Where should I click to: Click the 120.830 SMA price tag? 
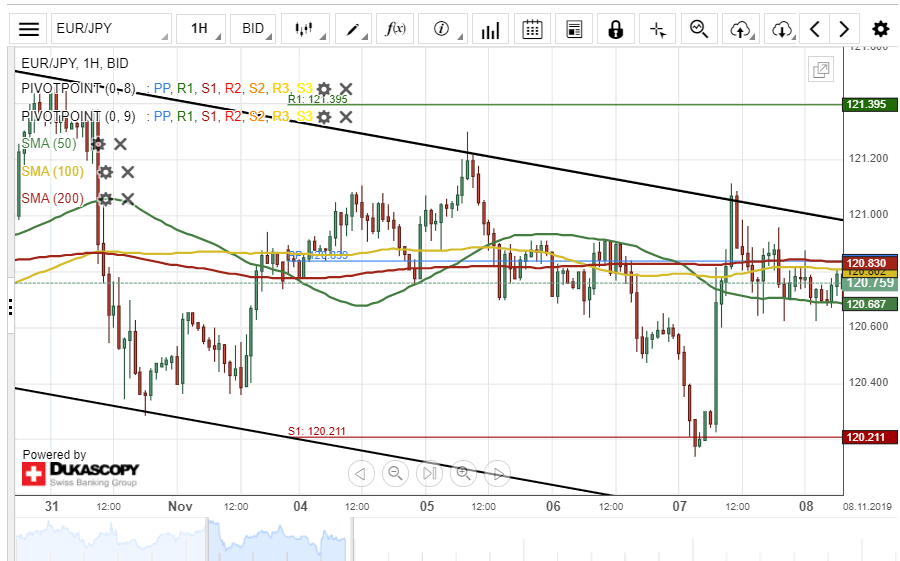pos(870,263)
